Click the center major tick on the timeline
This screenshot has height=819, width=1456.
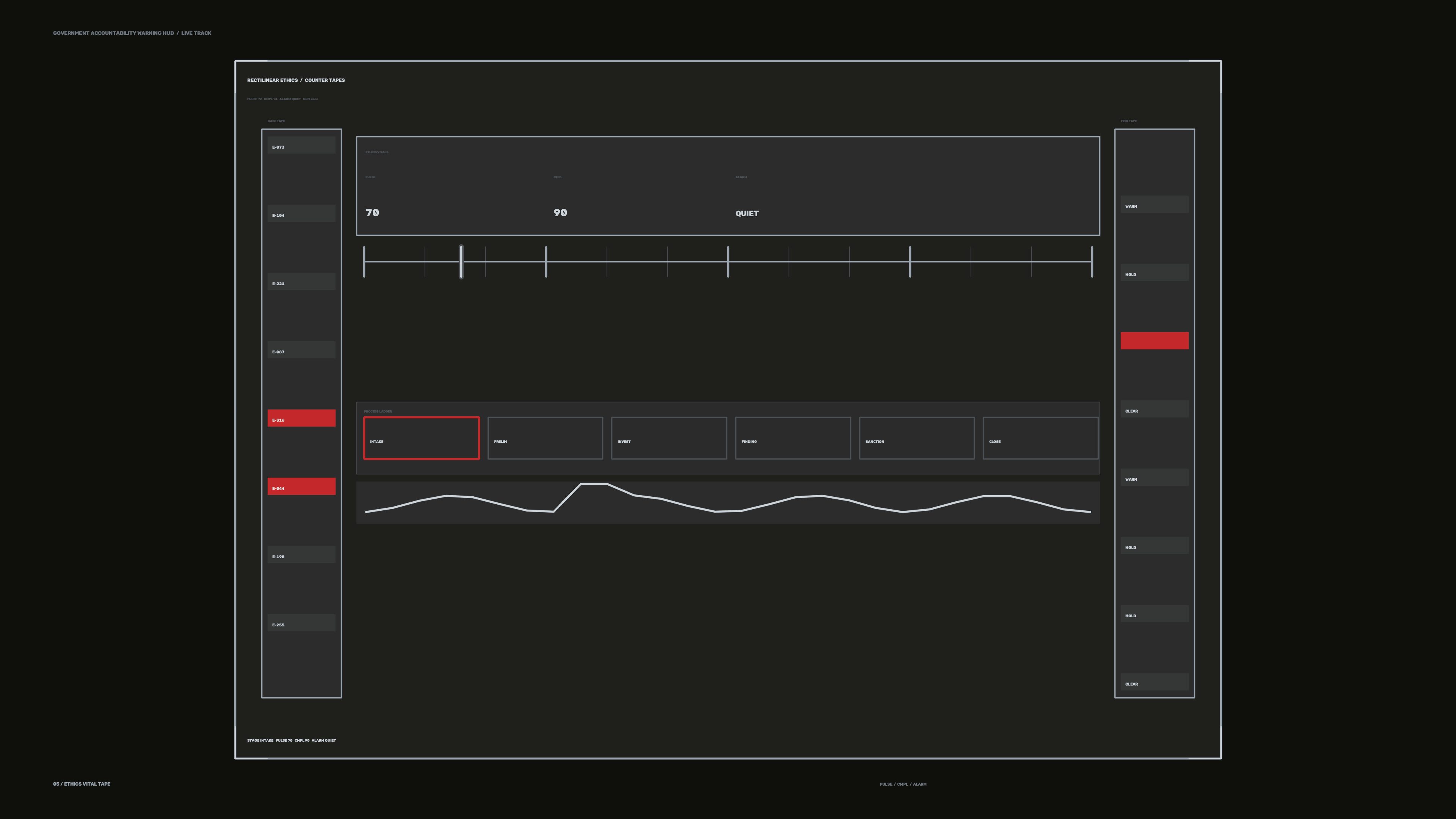tap(728, 262)
